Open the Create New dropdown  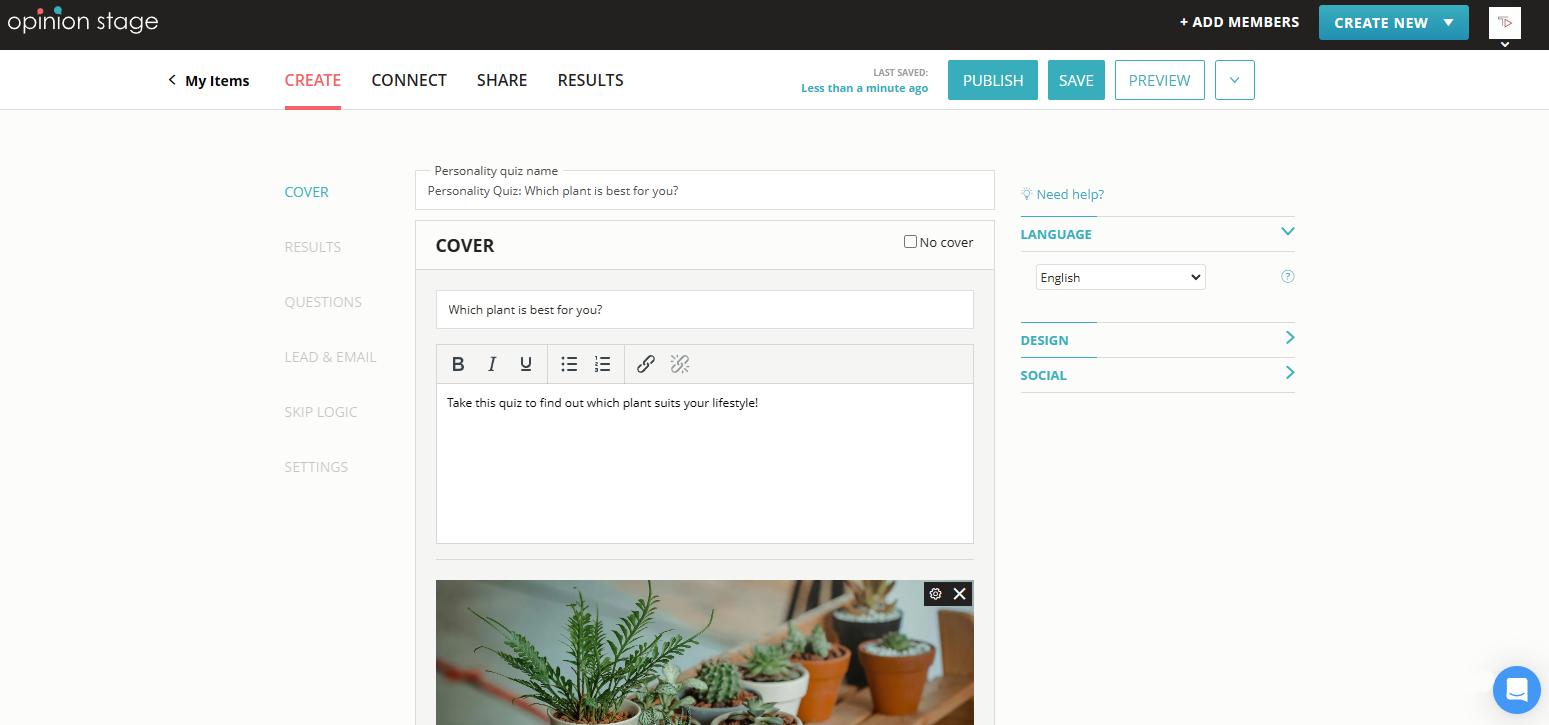1393,22
